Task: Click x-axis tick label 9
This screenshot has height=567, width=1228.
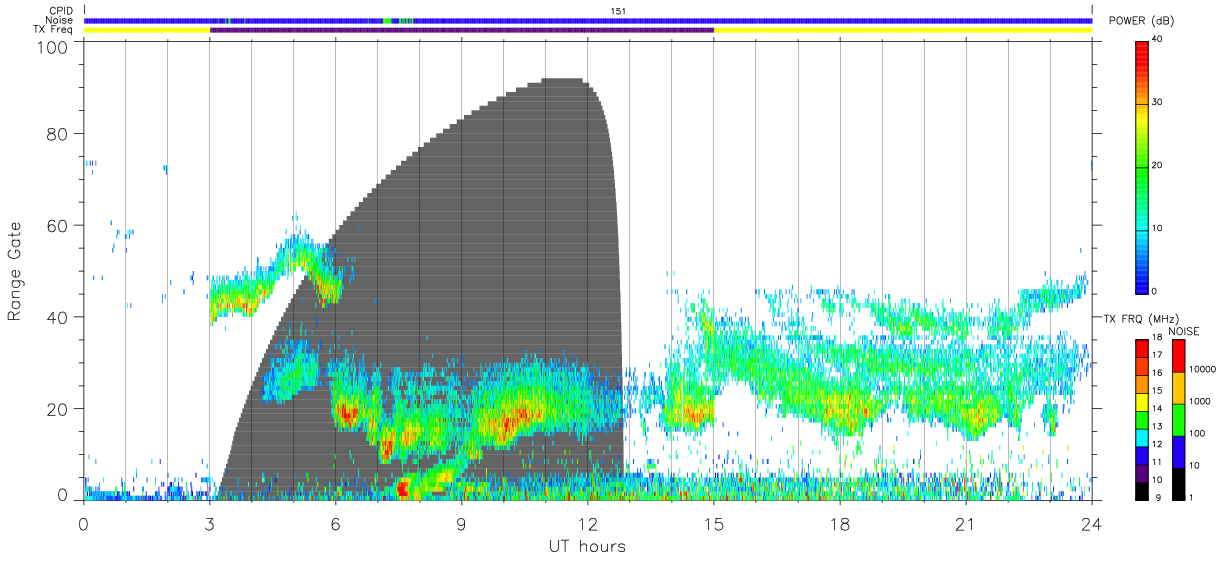Action: (461, 523)
